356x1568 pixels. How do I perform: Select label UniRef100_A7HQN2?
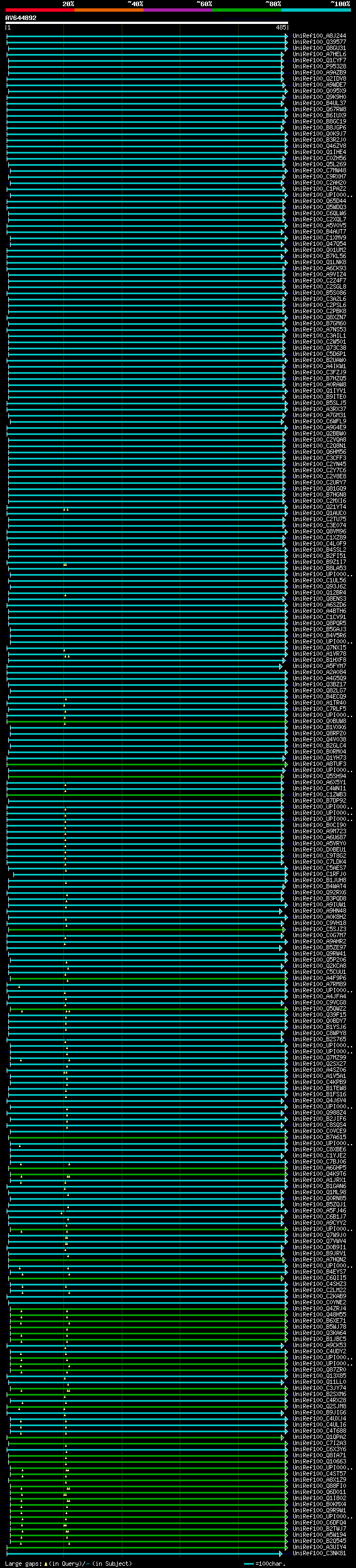(x=319, y=1259)
